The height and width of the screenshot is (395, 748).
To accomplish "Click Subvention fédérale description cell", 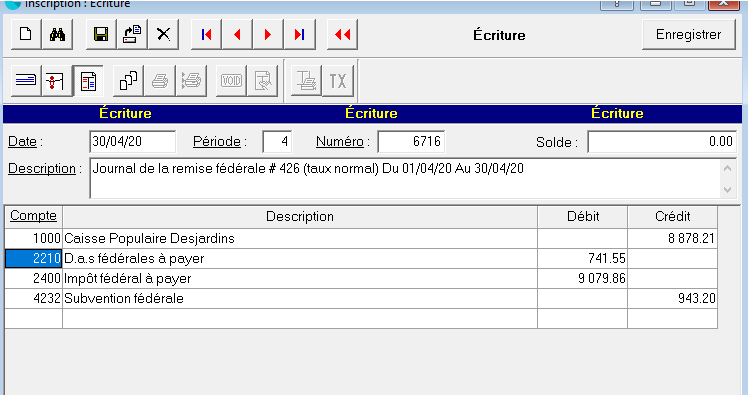I will coord(300,298).
